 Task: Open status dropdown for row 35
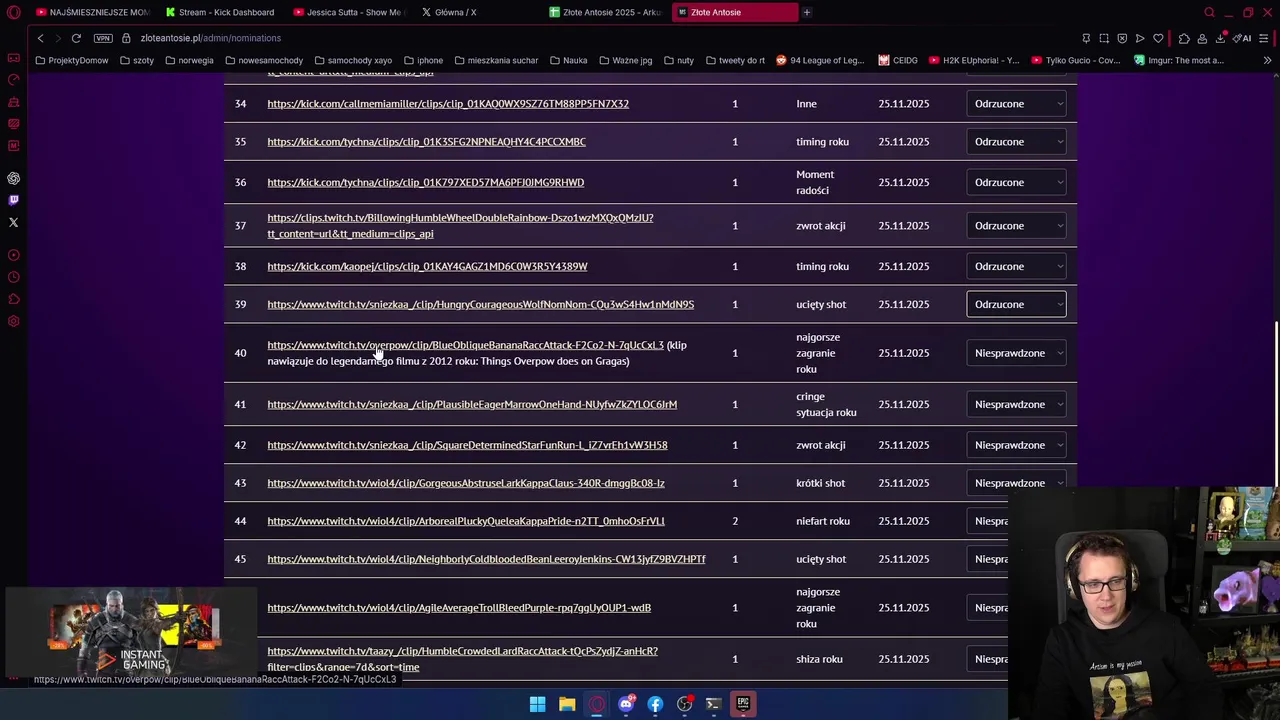pos(1016,142)
